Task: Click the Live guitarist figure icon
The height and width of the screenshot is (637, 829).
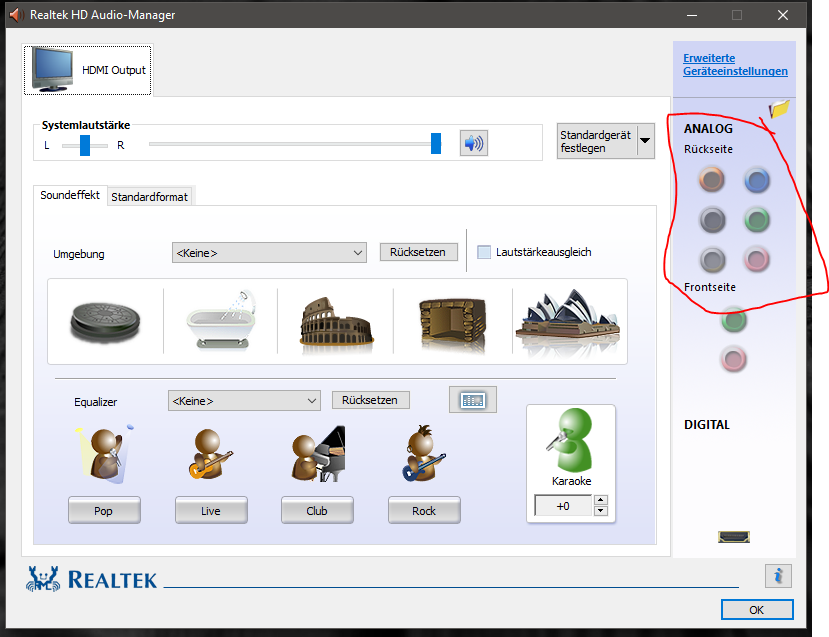Action: click(x=210, y=454)
